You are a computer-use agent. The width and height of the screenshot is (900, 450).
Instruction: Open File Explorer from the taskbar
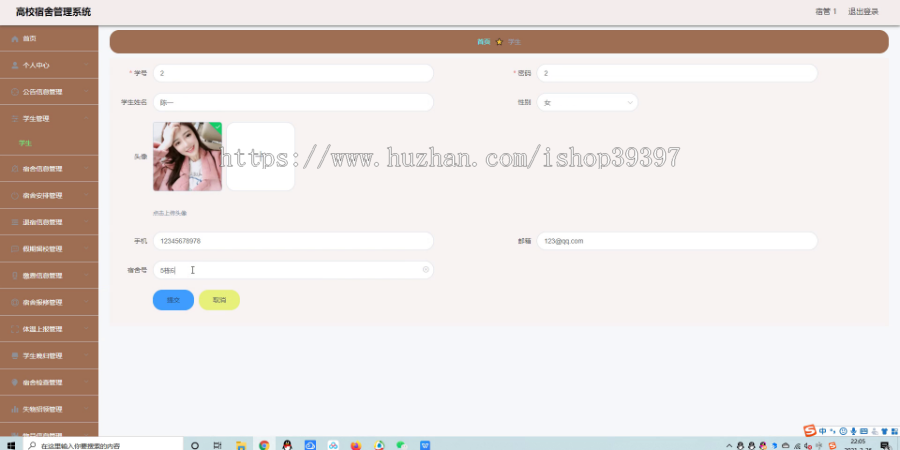point(241,445)
